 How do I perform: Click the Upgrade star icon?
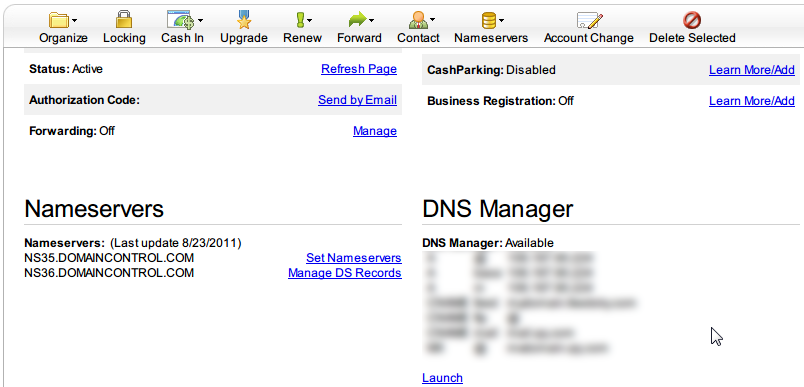244,20
